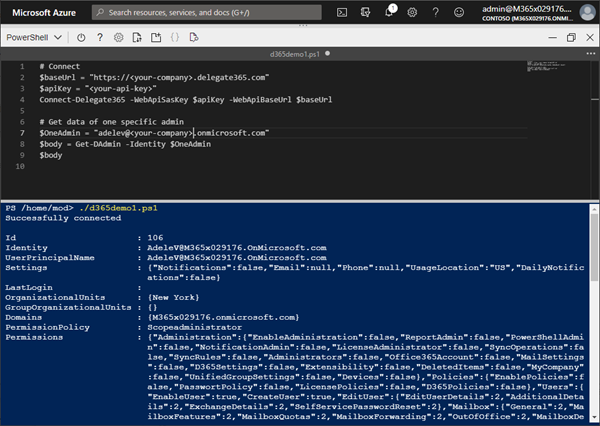This screenshot has width=600, height=426.
Task: Click the Get-DAdmin -Identity line
Action: (x=125, y=144)
